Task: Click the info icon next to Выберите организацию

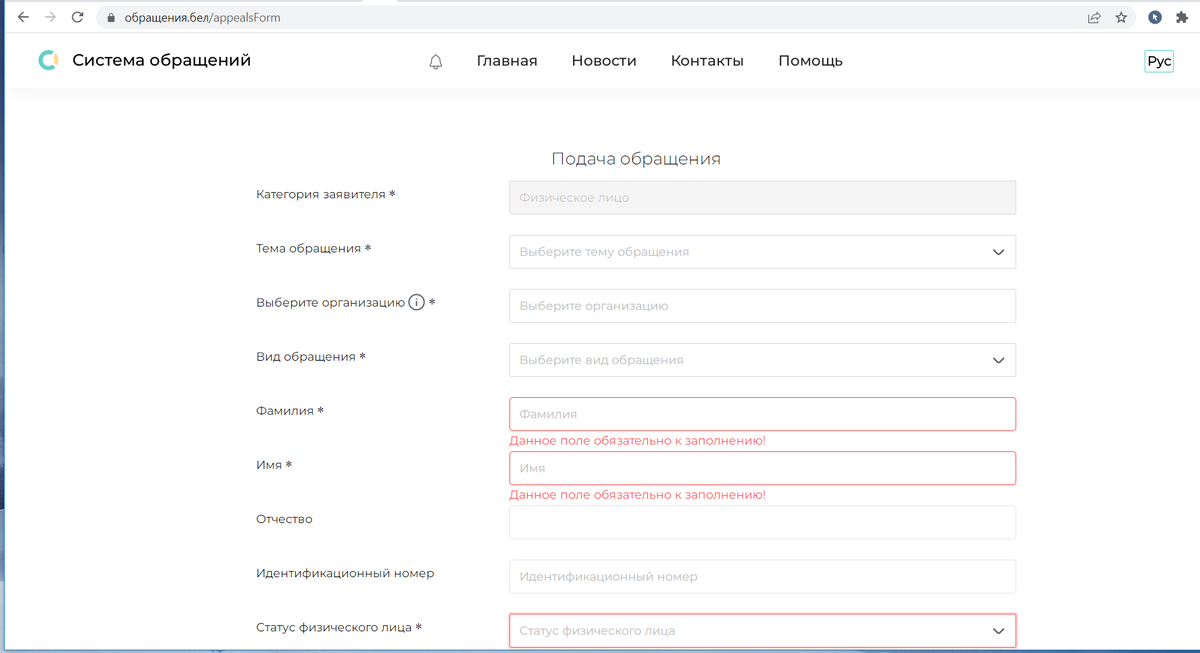Action: (416, 303)
